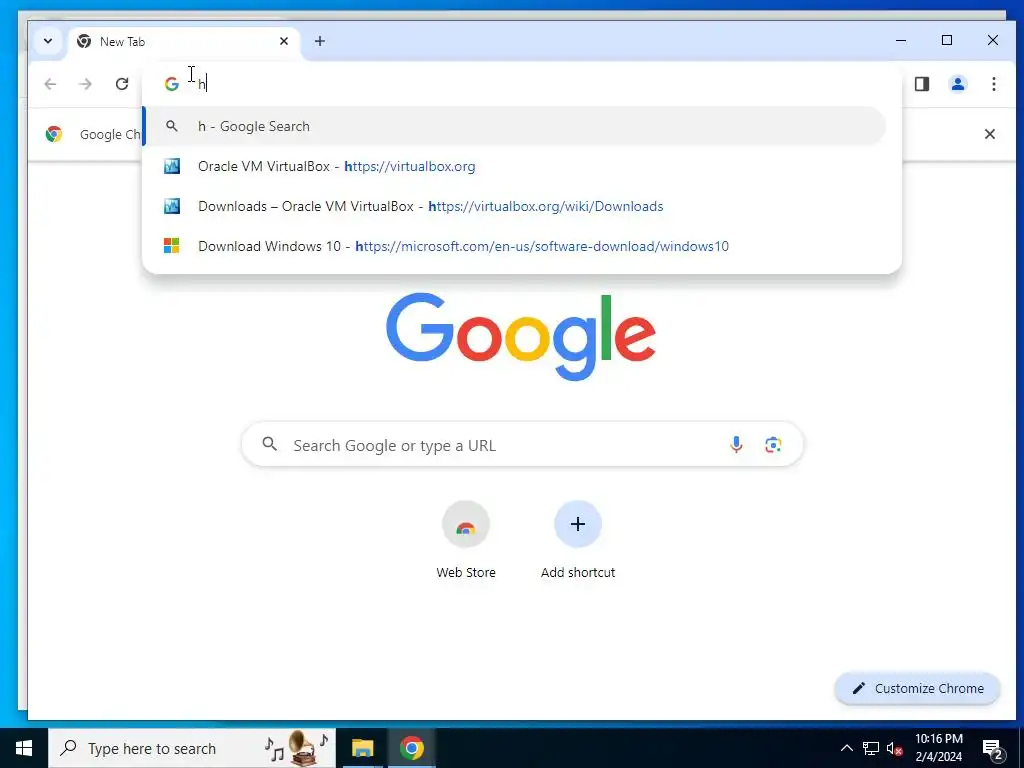Viewport: 1024px width, 768px height.
Task: Open Chrome's three-dot menu
Action: (993, 84)
